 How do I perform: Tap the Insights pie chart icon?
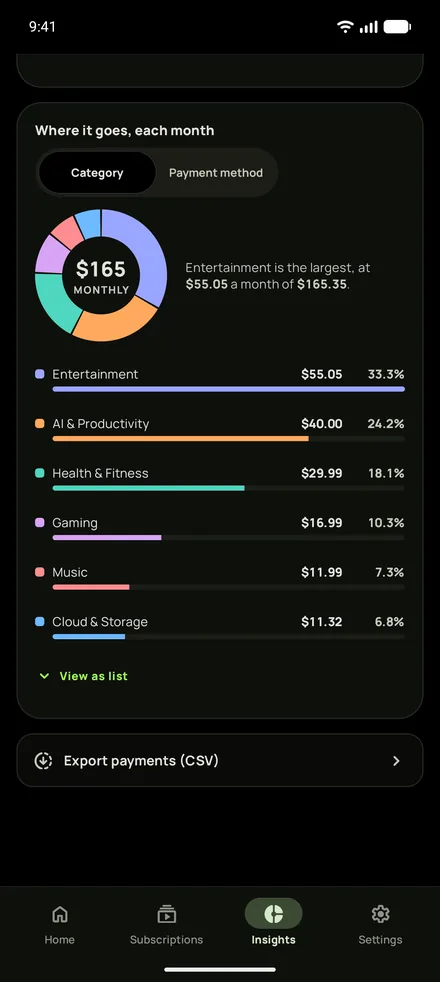click(274, 914)
